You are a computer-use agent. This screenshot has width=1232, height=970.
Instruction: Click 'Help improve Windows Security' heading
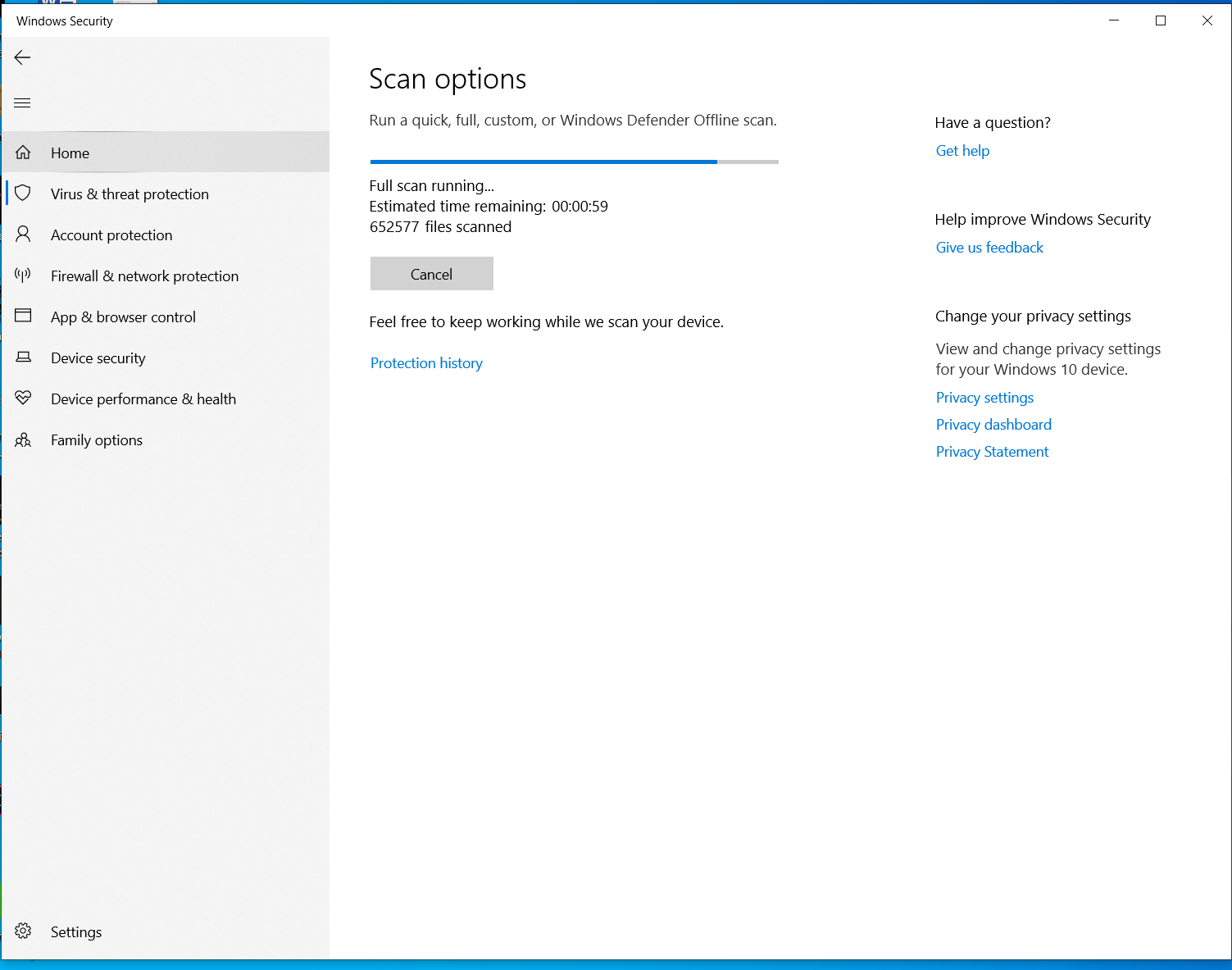point(1043,220)
